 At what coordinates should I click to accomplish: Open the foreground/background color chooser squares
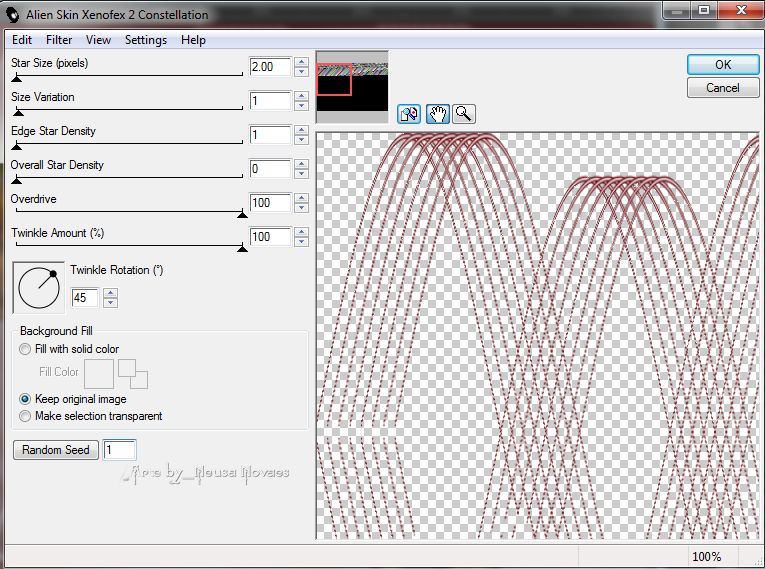pyautogui.click(x=133, y=374)
